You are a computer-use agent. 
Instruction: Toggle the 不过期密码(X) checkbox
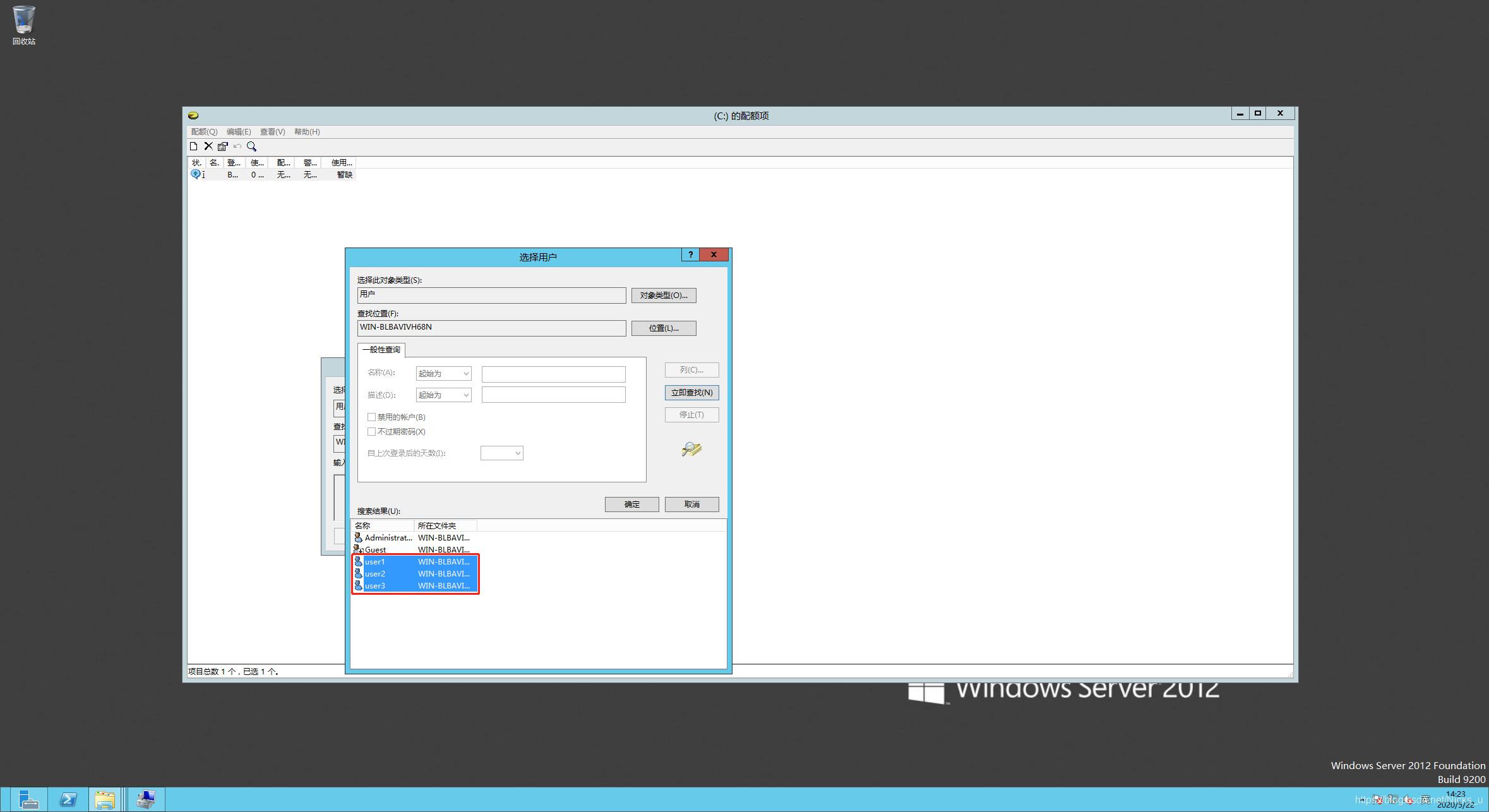(371, 432)
